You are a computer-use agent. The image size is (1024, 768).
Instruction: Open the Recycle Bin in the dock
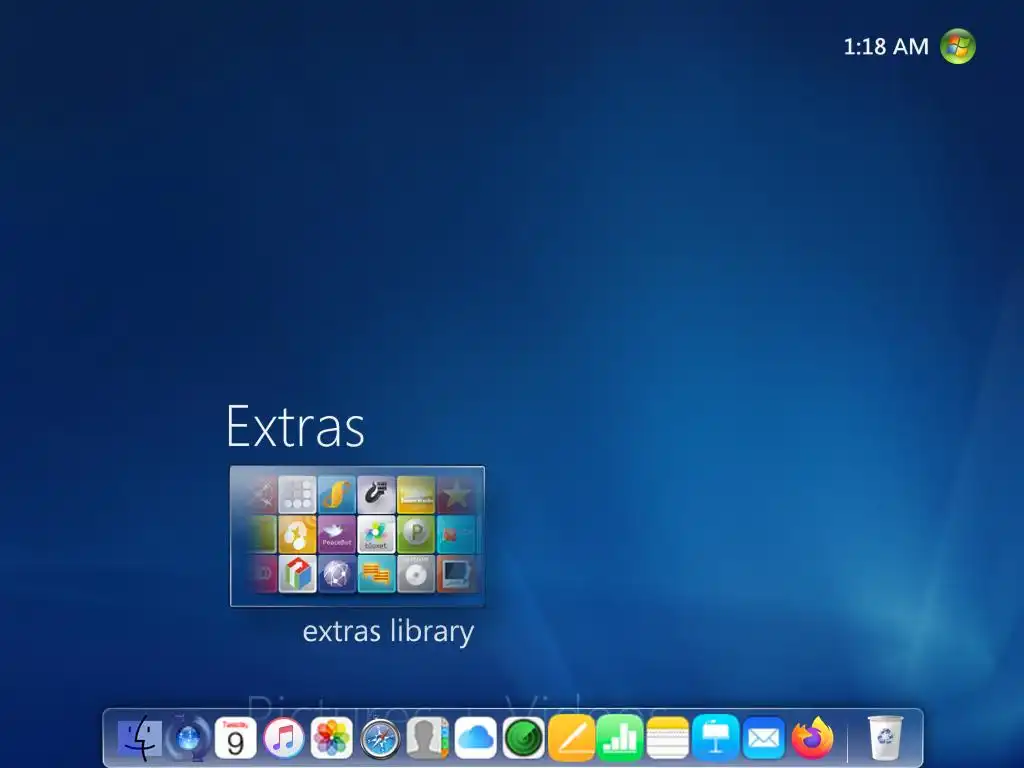(885, 739)
